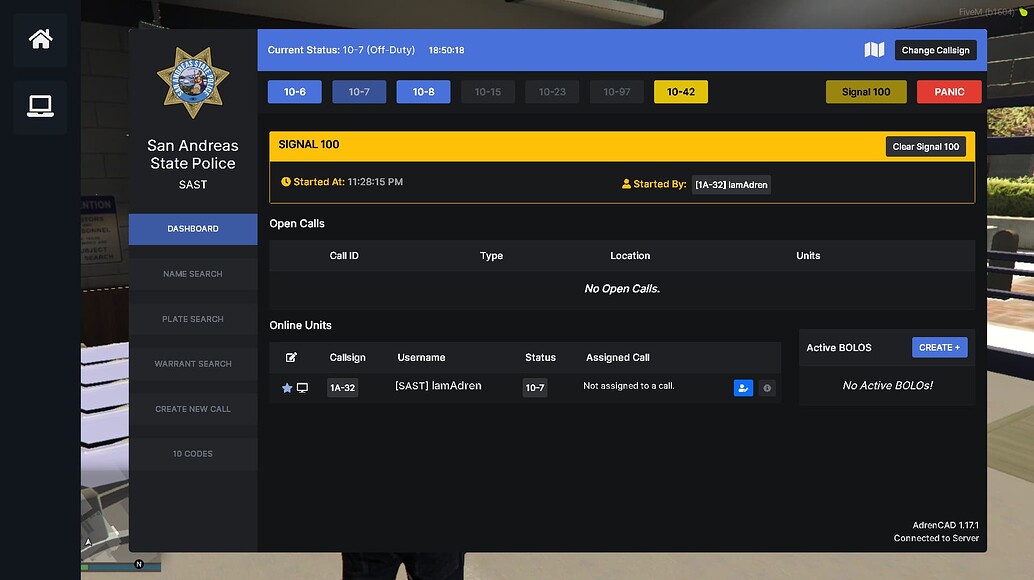The image size is (1034, 580).
Task: Click the star icon beside unit 1A-32
Action: point(287,388)
